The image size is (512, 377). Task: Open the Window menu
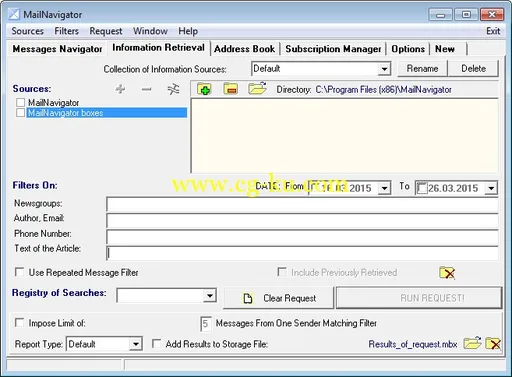[150, 31]
